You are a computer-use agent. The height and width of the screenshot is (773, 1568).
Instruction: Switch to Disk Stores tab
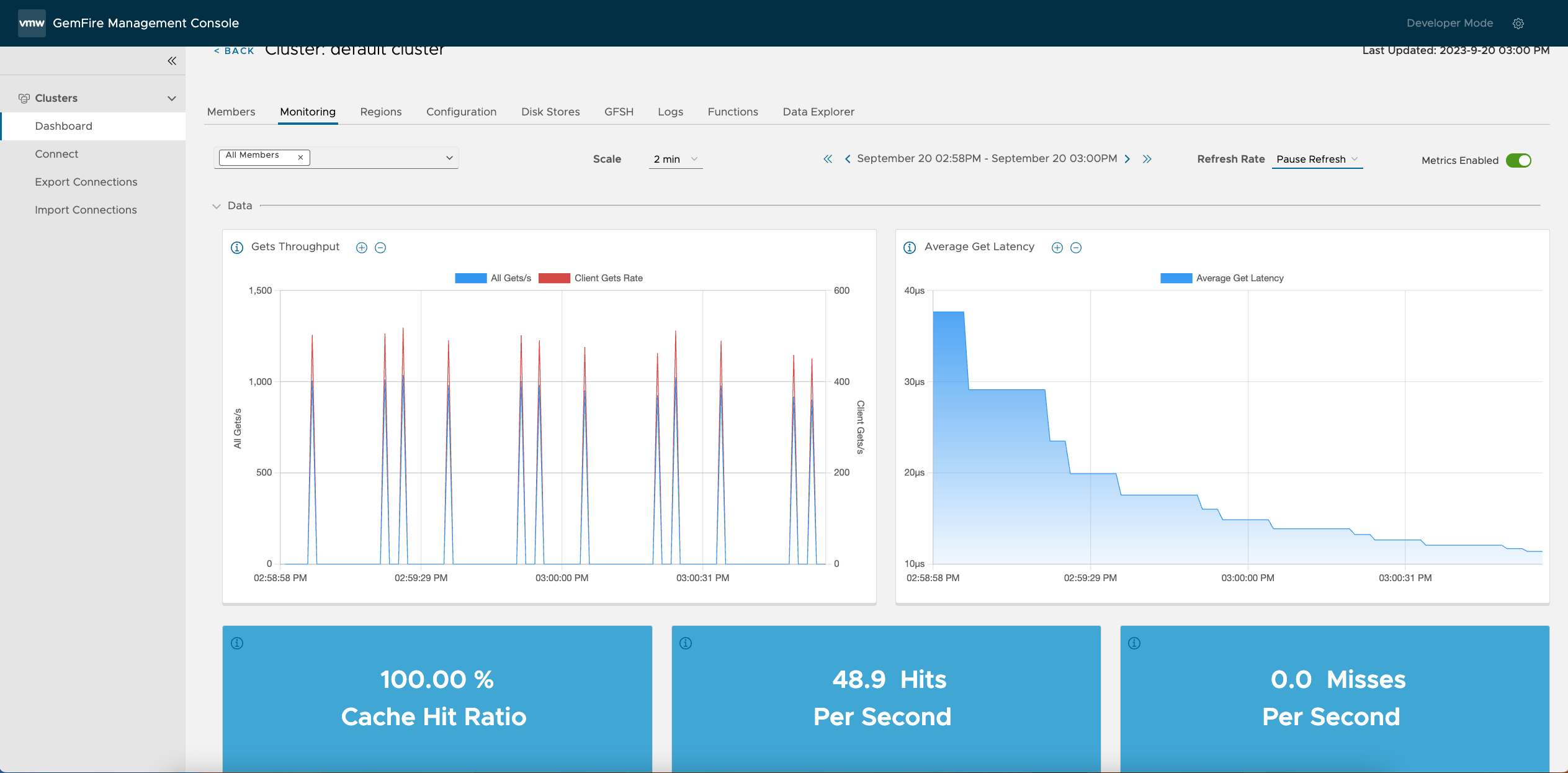click(x=550, y=112)
